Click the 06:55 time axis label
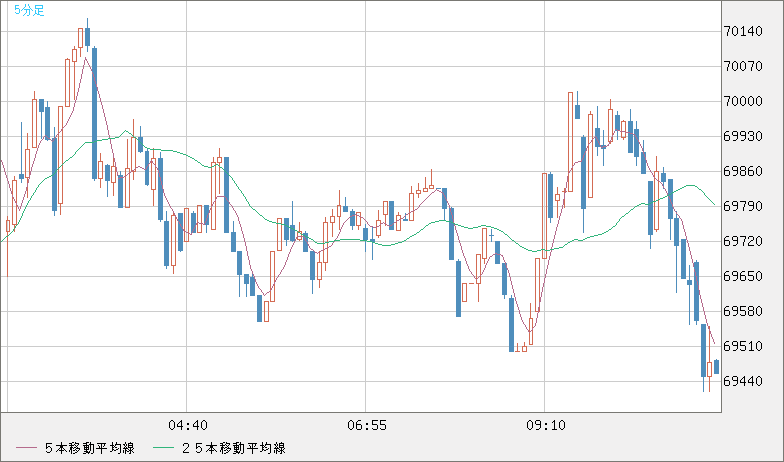This screenshot has width=784, height=462. (366, 426)
